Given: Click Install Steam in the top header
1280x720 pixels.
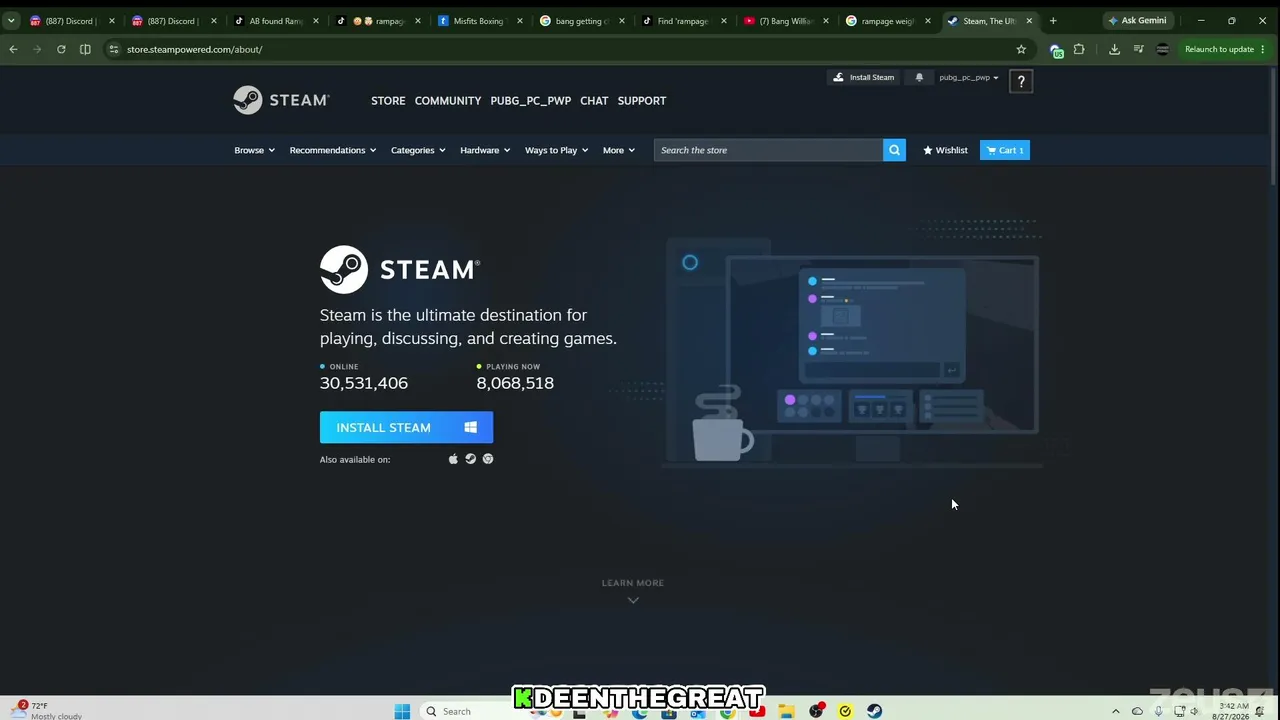Looking at the screenshot, I should tap(864, 77).
